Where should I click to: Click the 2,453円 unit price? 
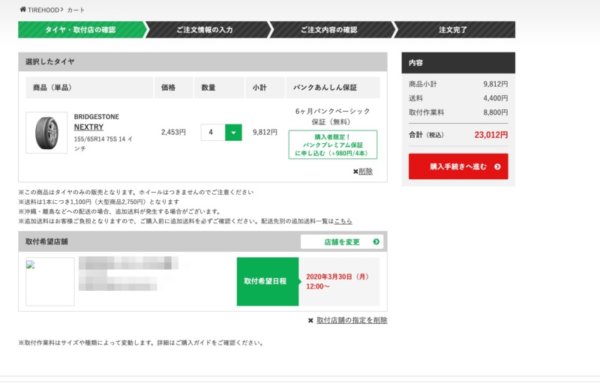(x=173, y=132)
